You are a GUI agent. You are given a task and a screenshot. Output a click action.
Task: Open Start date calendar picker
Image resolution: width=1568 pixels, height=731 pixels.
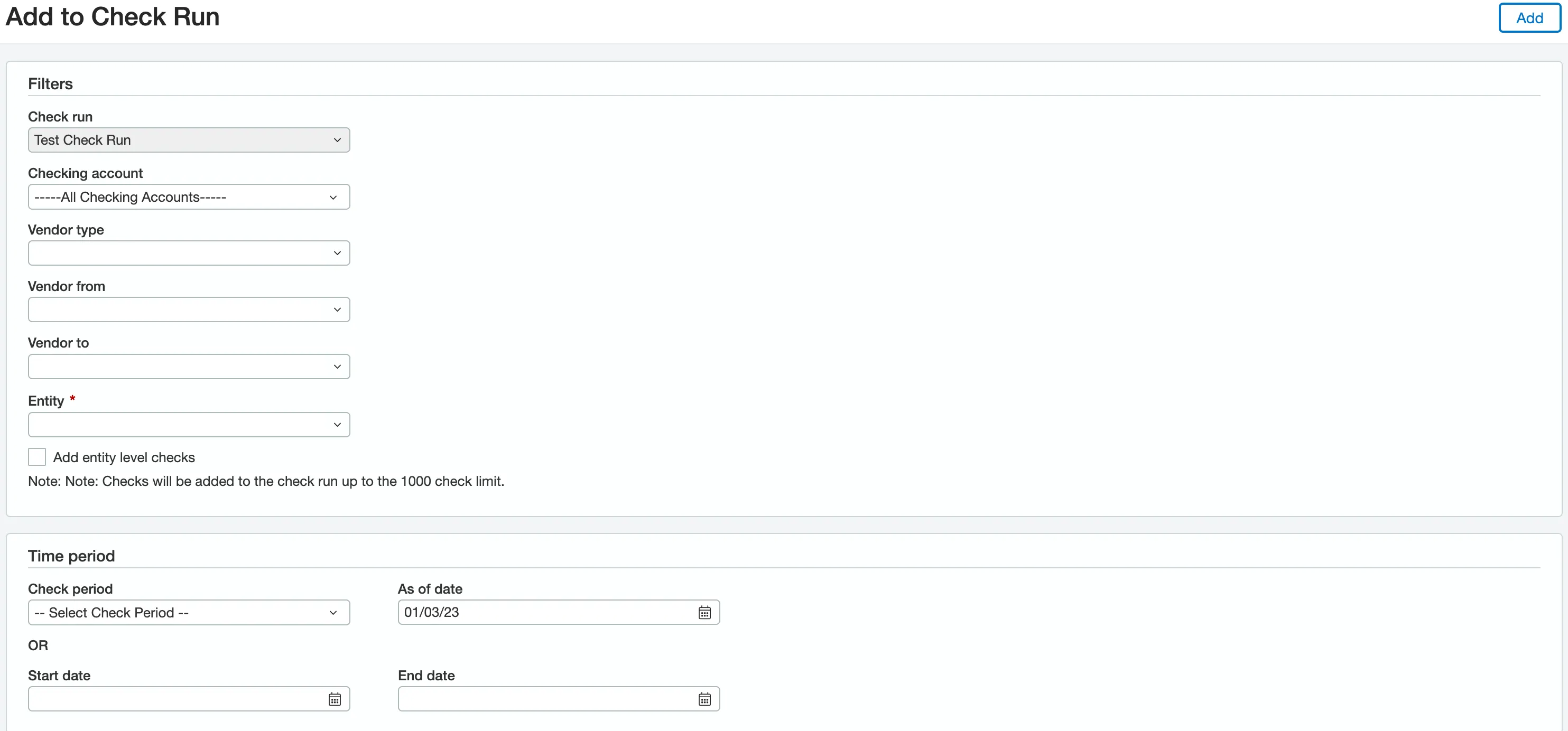click(335, 699)
